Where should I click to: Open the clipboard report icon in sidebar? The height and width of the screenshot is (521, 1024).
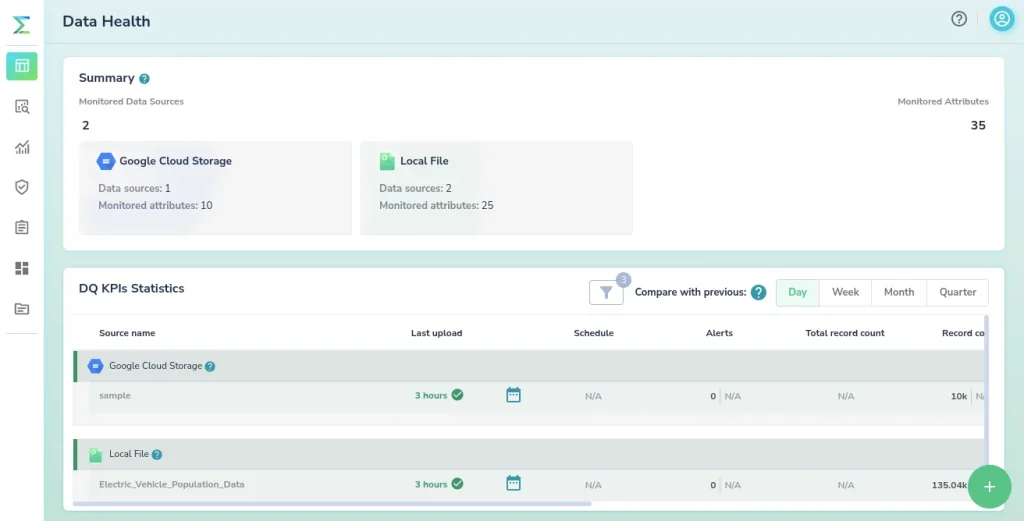[x=22, y=227]
